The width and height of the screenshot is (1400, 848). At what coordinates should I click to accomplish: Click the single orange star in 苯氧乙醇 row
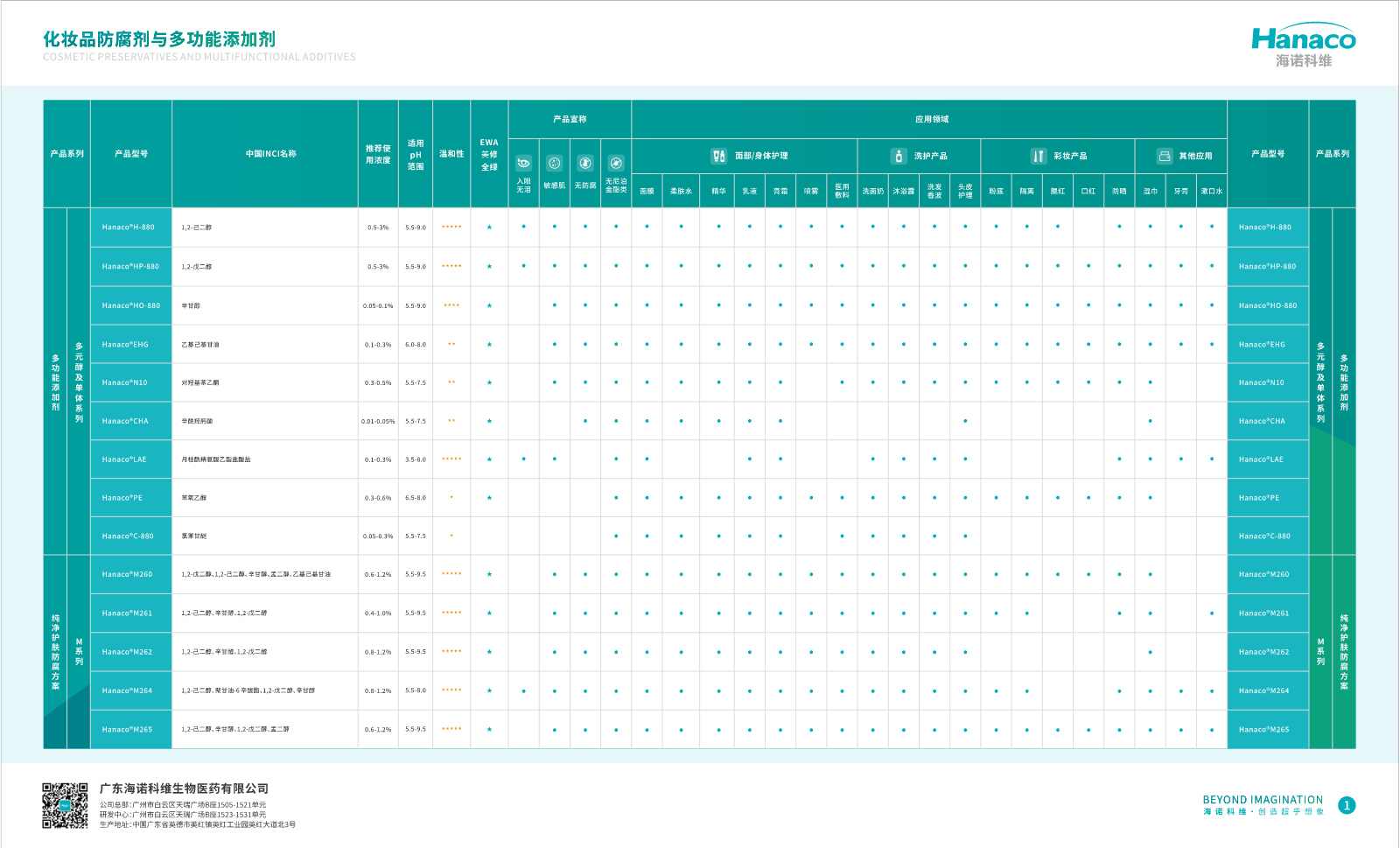451,497
